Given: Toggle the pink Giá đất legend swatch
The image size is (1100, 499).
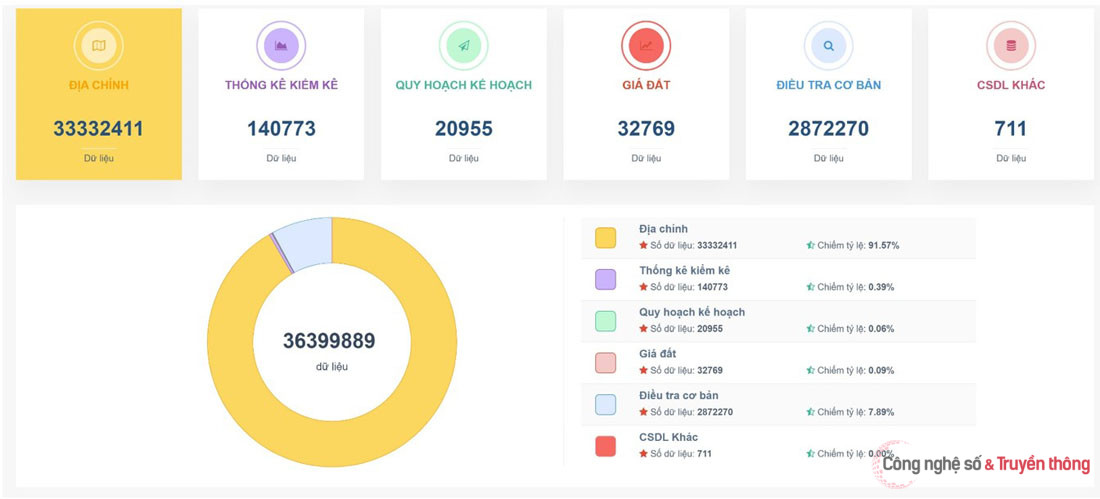Looking at the screenshot, I should (605, 362).
